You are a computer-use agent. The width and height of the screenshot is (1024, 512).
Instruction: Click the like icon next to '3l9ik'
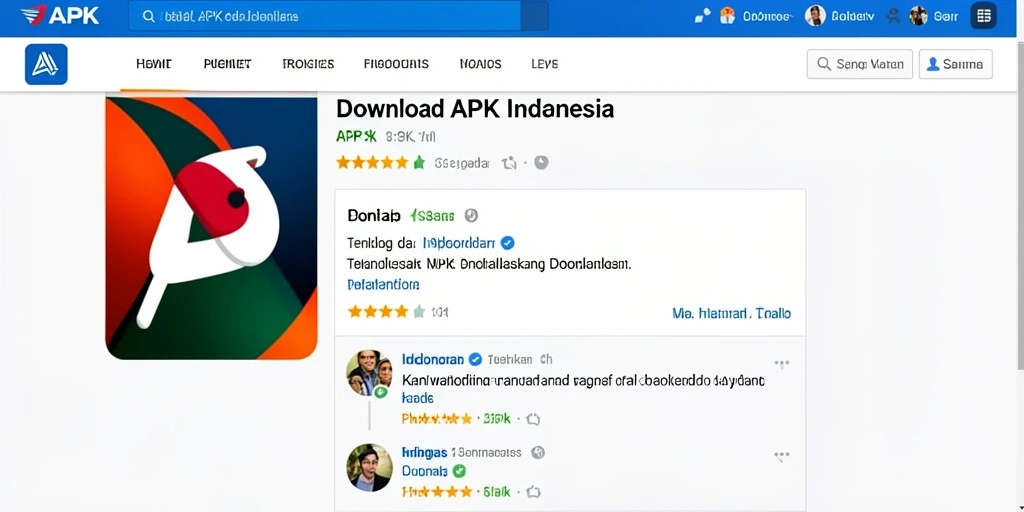point(533,419)
